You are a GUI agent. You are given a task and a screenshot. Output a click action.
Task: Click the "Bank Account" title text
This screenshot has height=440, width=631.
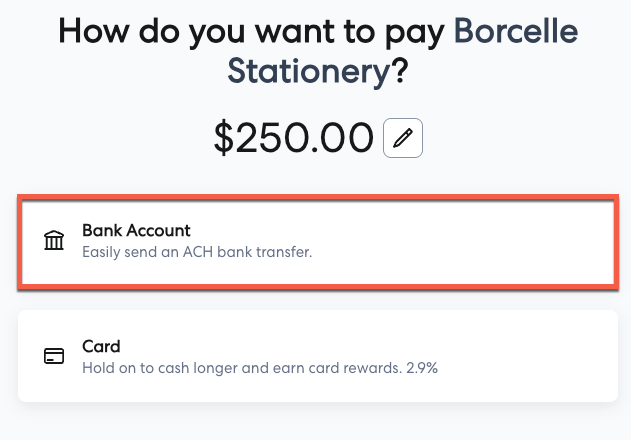(x=136, y=230)
